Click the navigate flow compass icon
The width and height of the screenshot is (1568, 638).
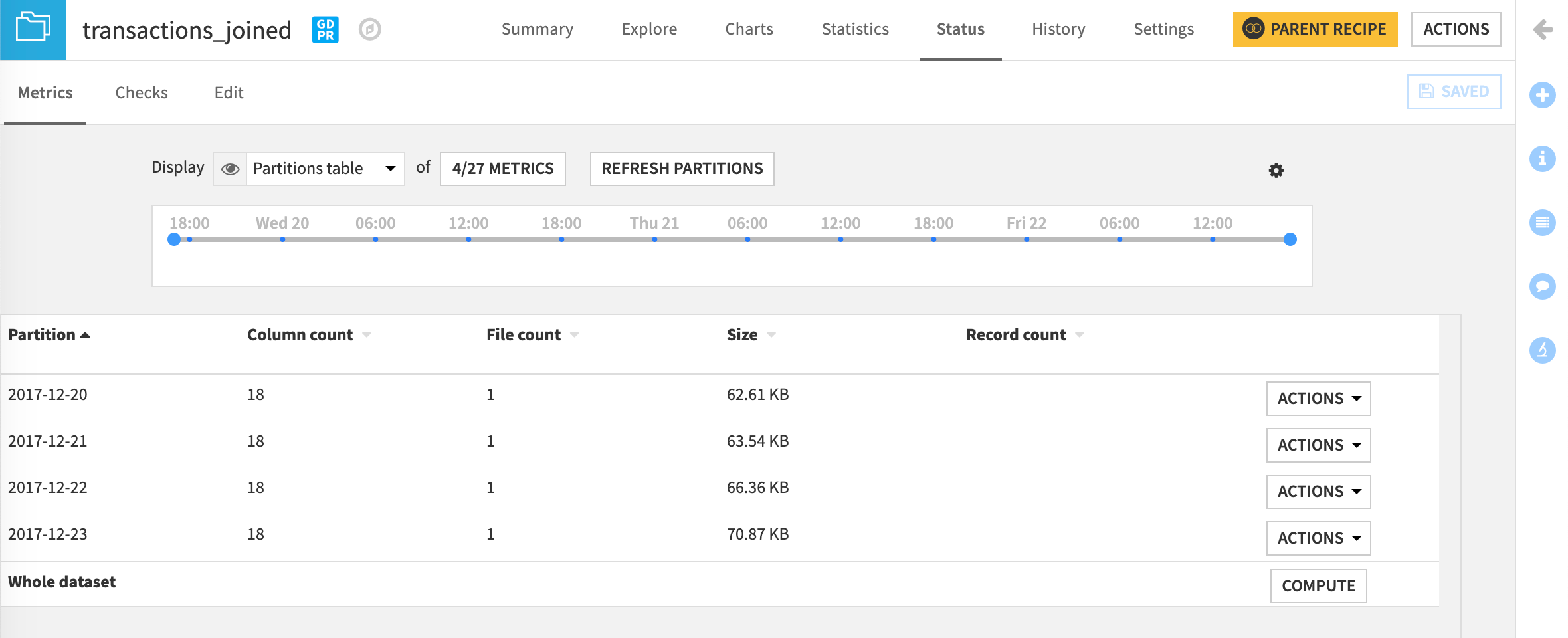370,29
